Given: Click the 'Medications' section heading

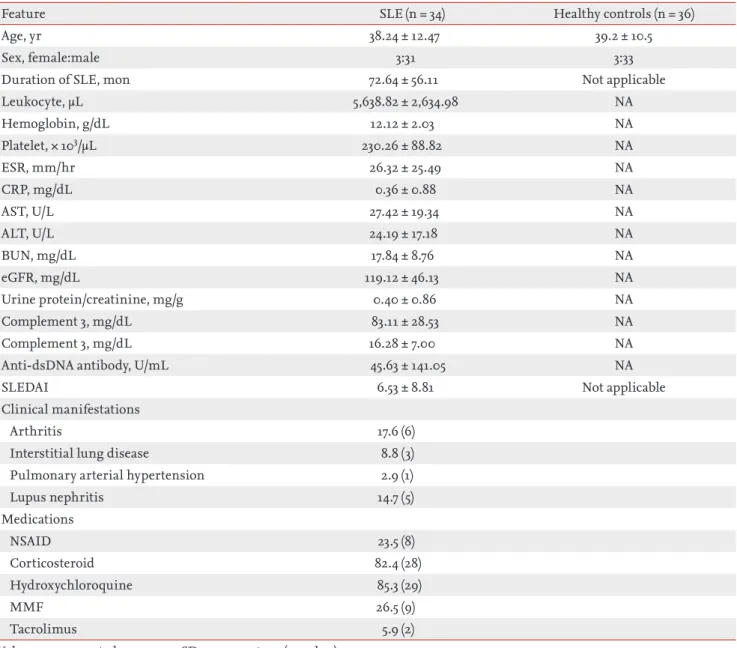Looking at the screenshot, I should [x=38, y=519].
